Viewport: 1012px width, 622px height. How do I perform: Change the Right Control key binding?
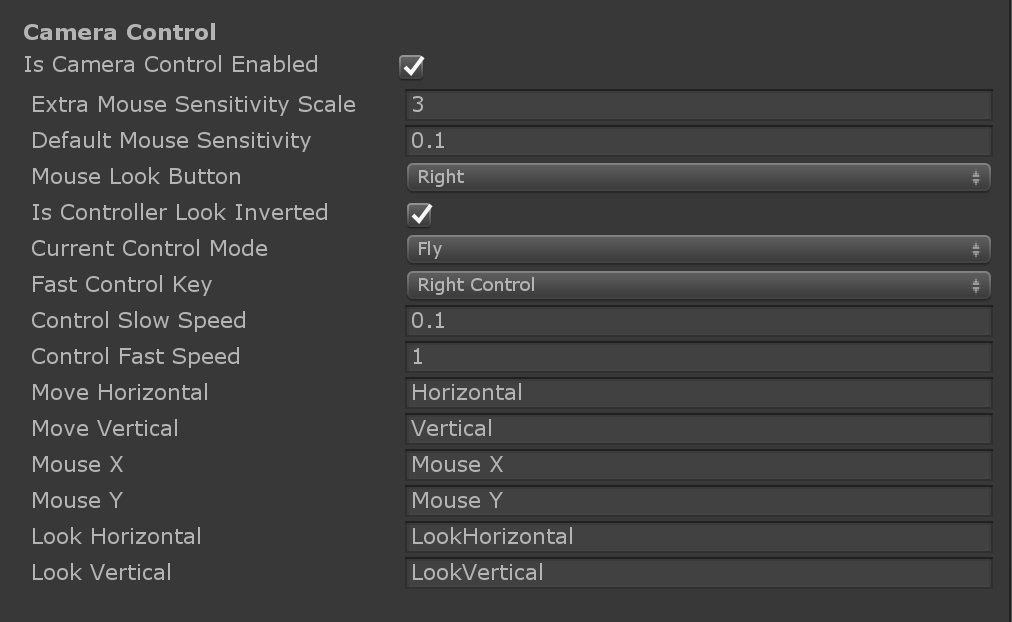(x=697, y=285)
